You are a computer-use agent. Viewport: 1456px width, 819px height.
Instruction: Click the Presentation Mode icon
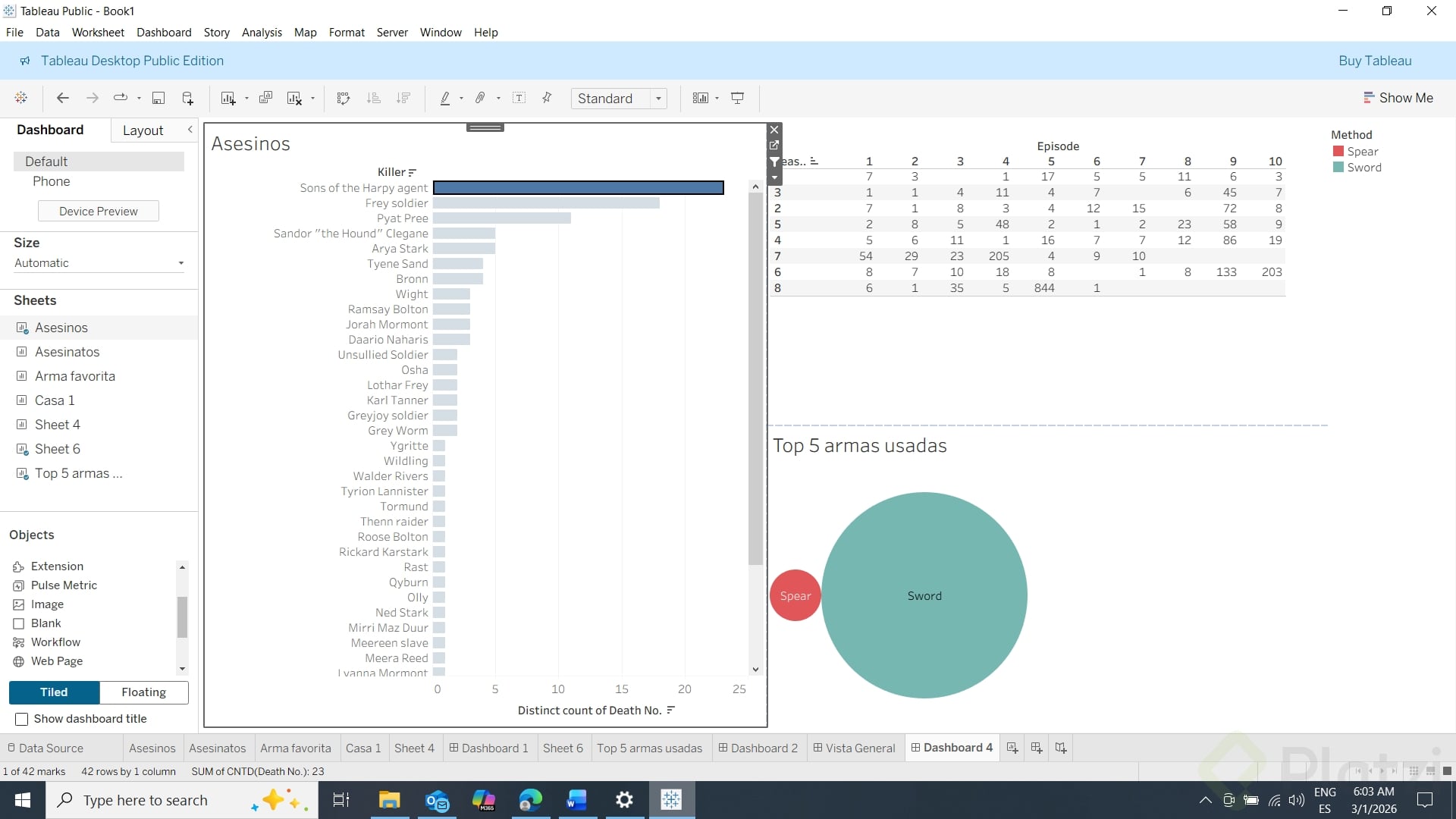click(x=737, y=98)
